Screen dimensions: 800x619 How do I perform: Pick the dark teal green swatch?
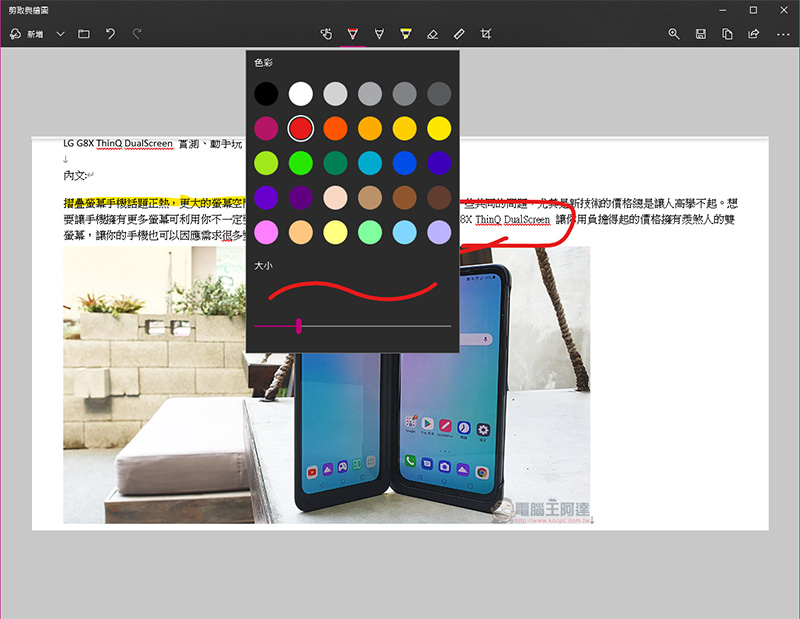(x=335, y=163)
